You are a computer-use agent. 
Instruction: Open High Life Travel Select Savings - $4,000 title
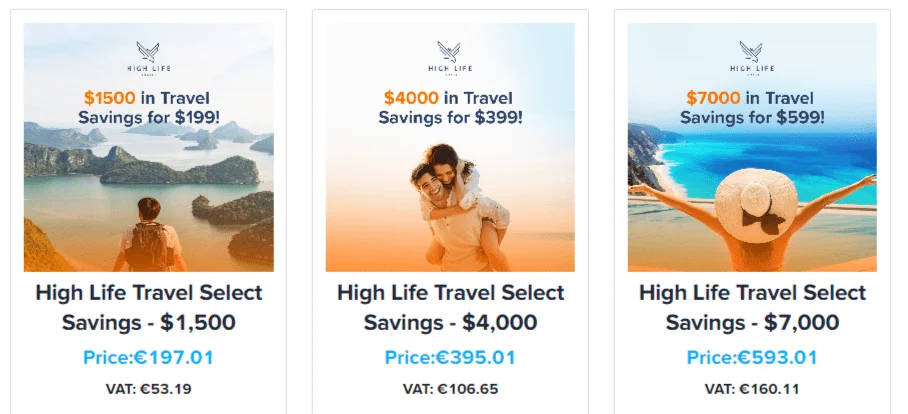point(450,308)
